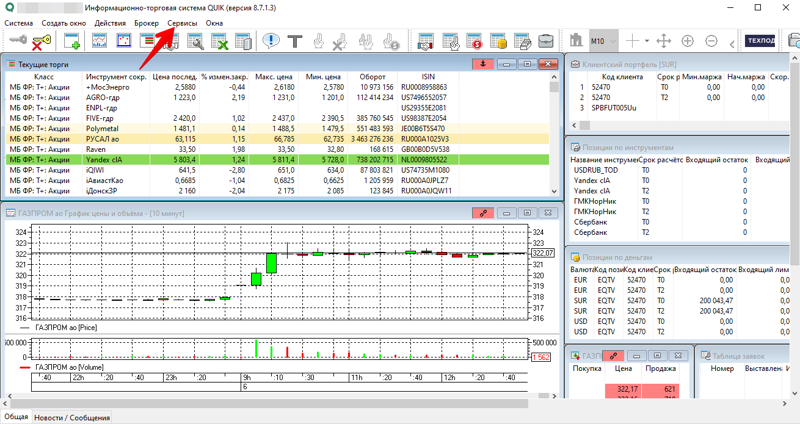This screenshot has height=424, width=800.
Task: Click the Q application icon in title bar
Action: [8, 8]
